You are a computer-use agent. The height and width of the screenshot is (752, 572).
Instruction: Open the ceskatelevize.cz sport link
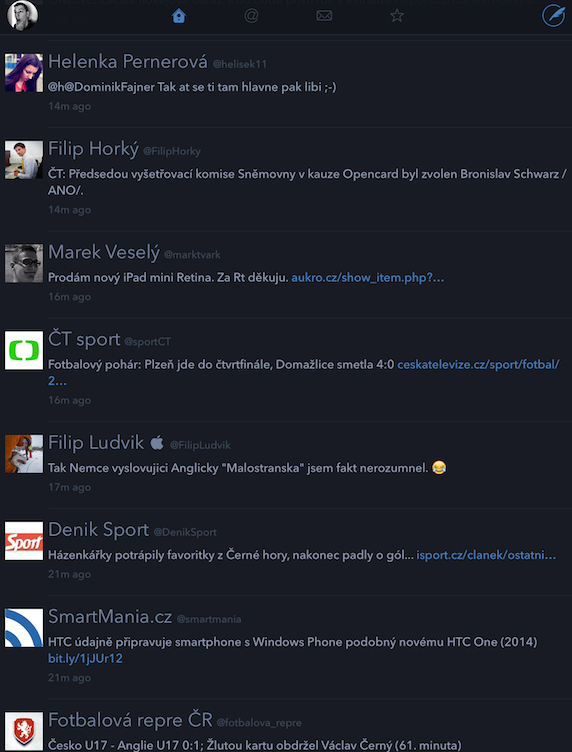[479, 365]
